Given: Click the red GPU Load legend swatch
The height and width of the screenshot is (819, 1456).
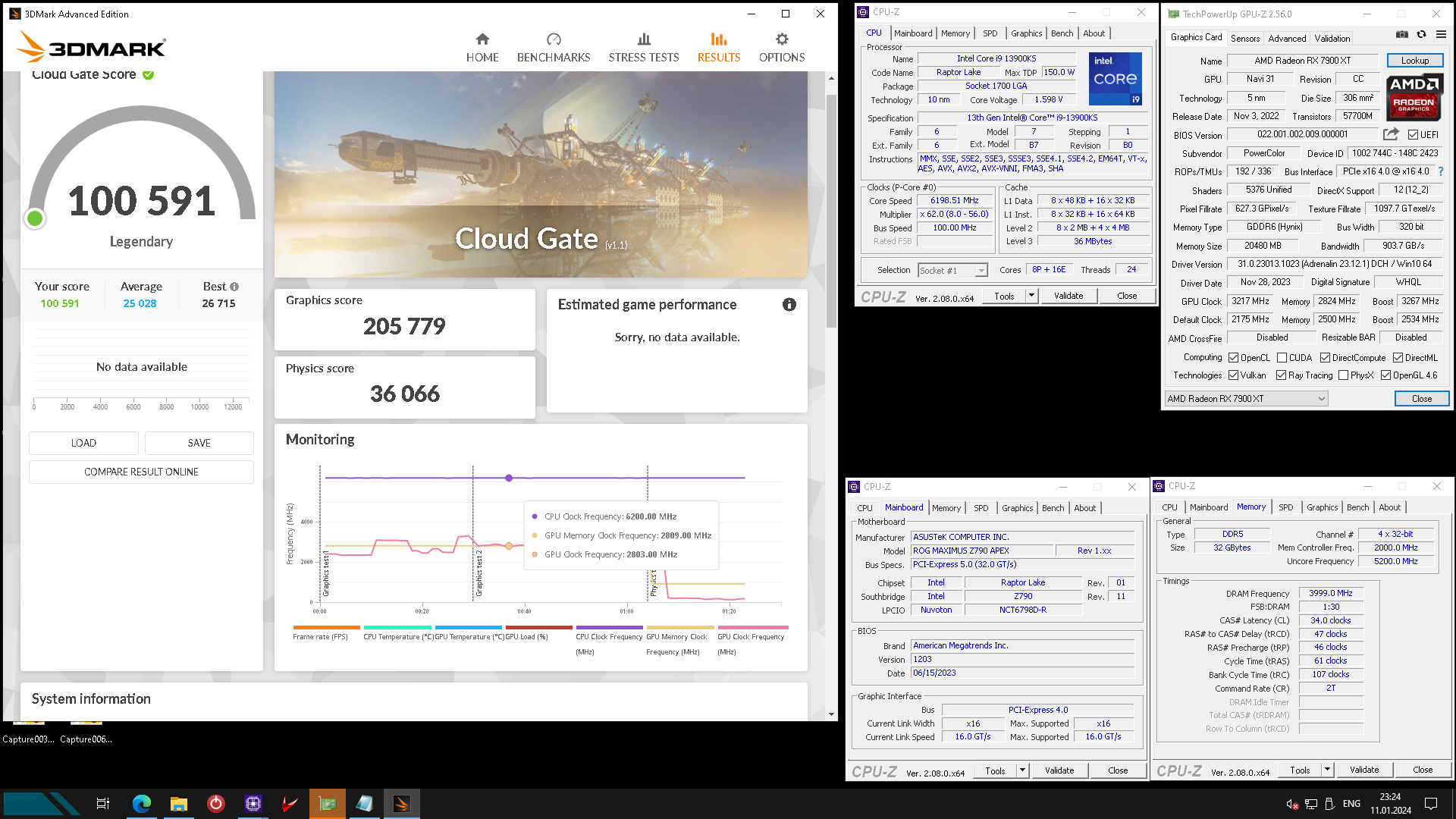Looking at the screenshot, I should click(x=538, y=627).
